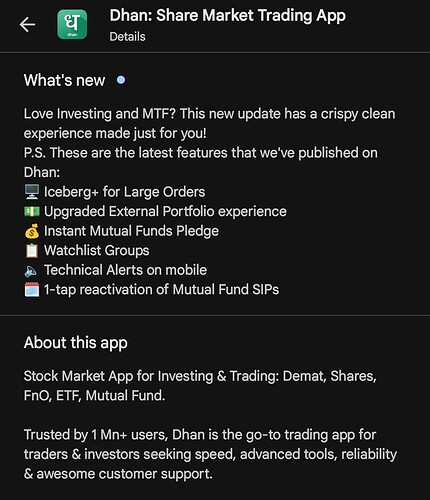Click the money bag emoji icon
Viewport: 430px width, 500px height.
coord(32,231)
